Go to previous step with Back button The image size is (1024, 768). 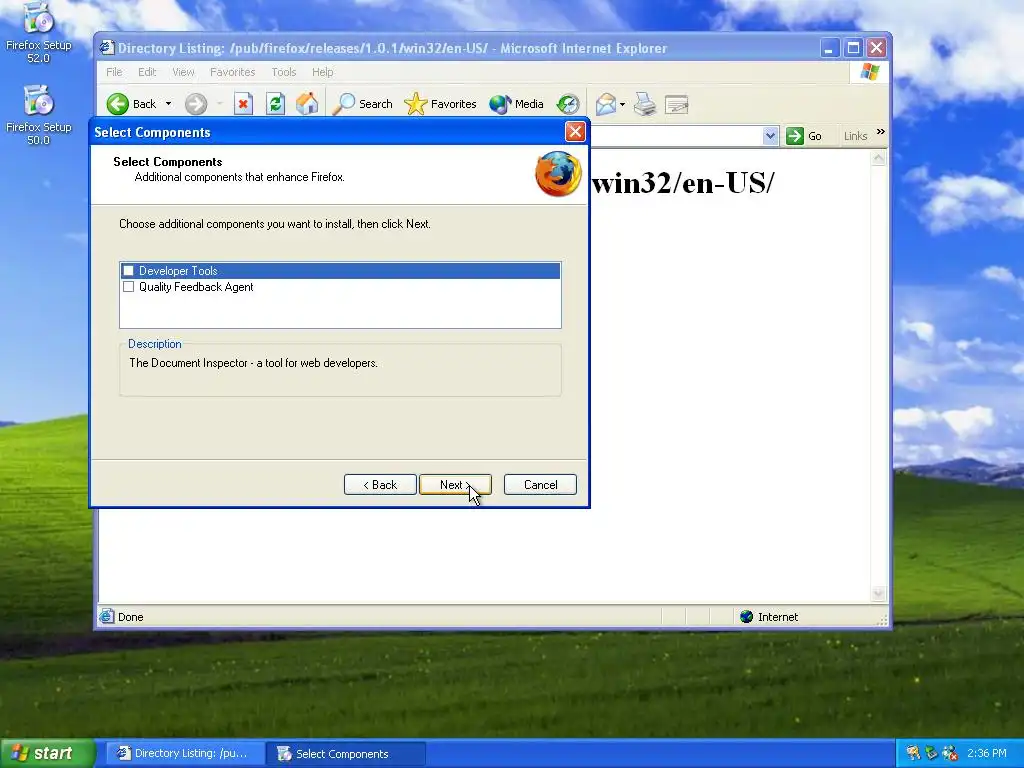pos(380,485)
